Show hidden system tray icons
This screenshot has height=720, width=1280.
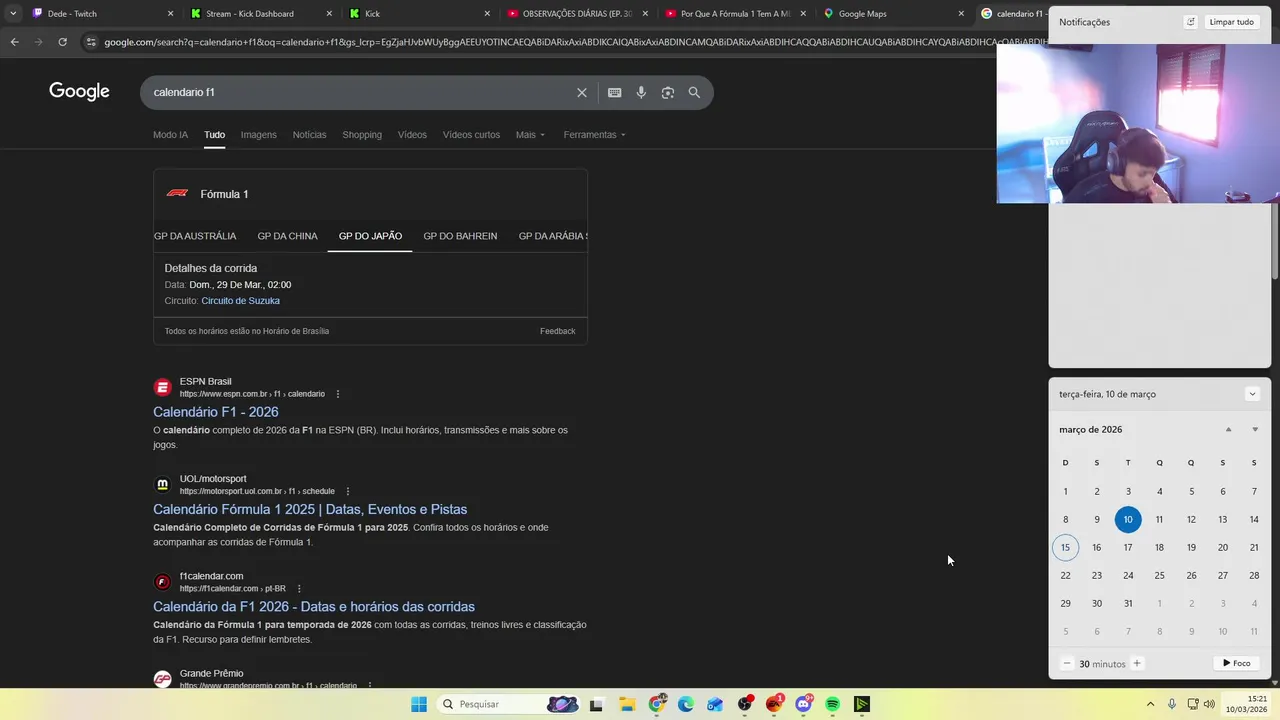[1150, 704]
